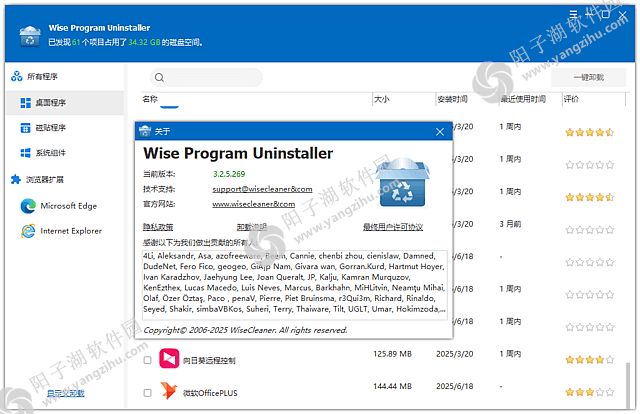The image size is (640, 414).
Task: Click the 微软OfficePLUS app icon
Action: point(169,391)
